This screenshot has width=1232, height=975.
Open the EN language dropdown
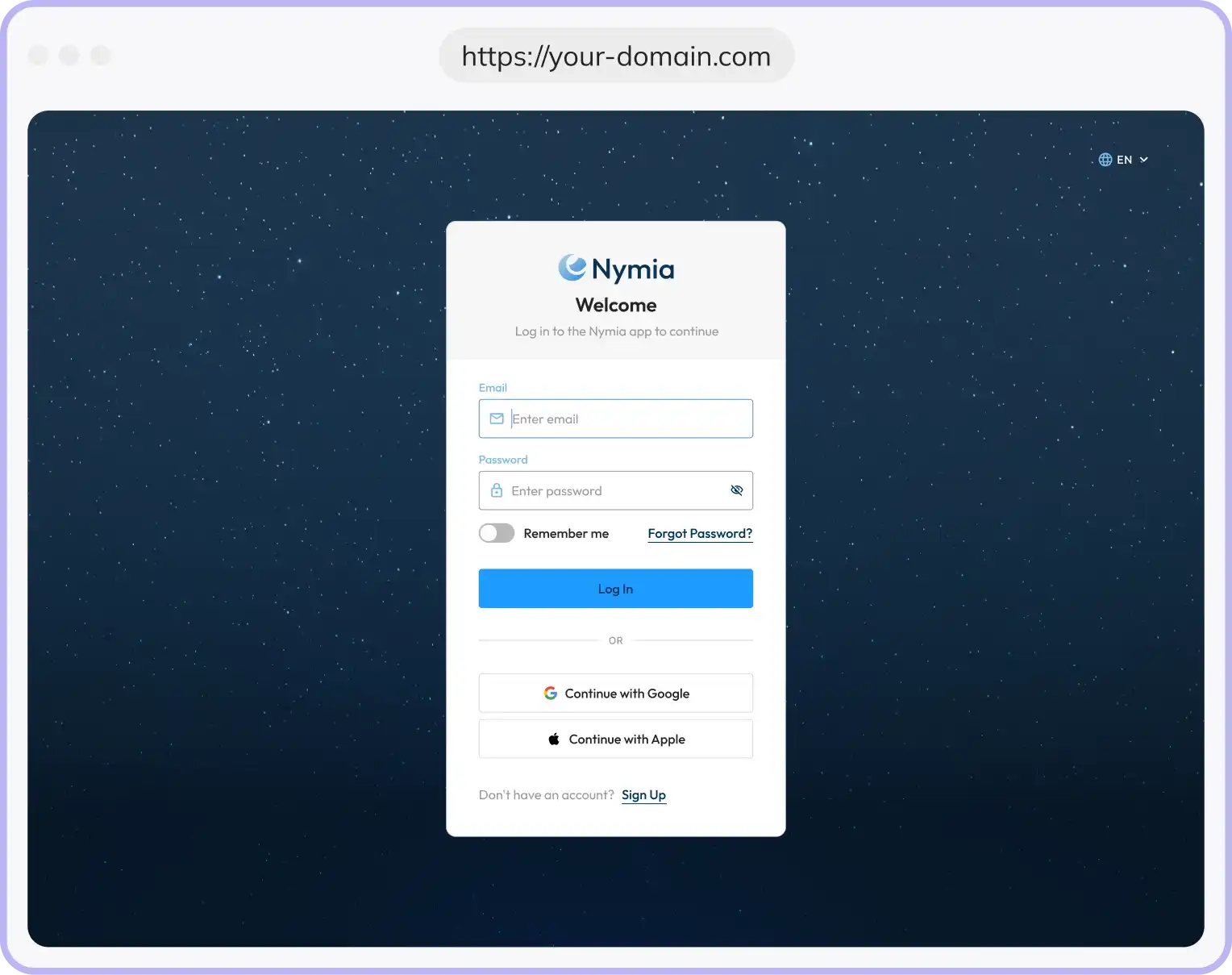1124,159
